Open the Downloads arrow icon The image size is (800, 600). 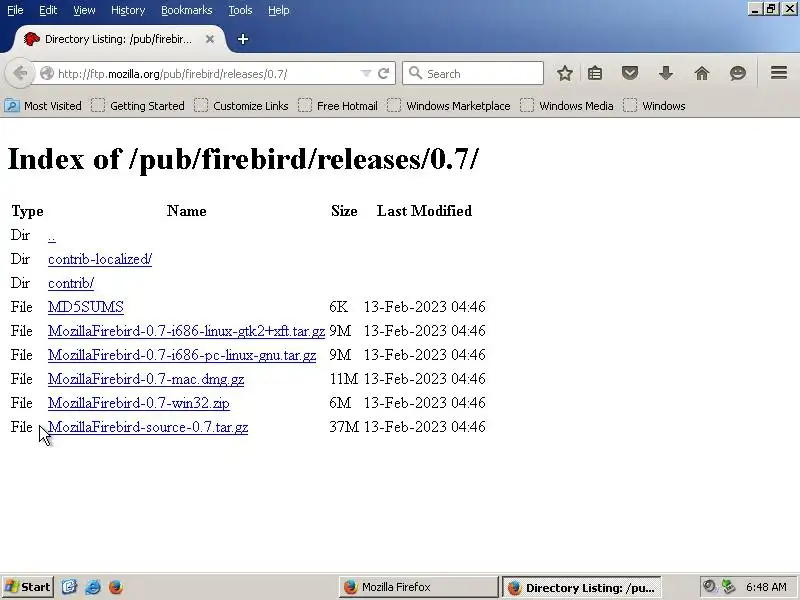tap(665, 73)
